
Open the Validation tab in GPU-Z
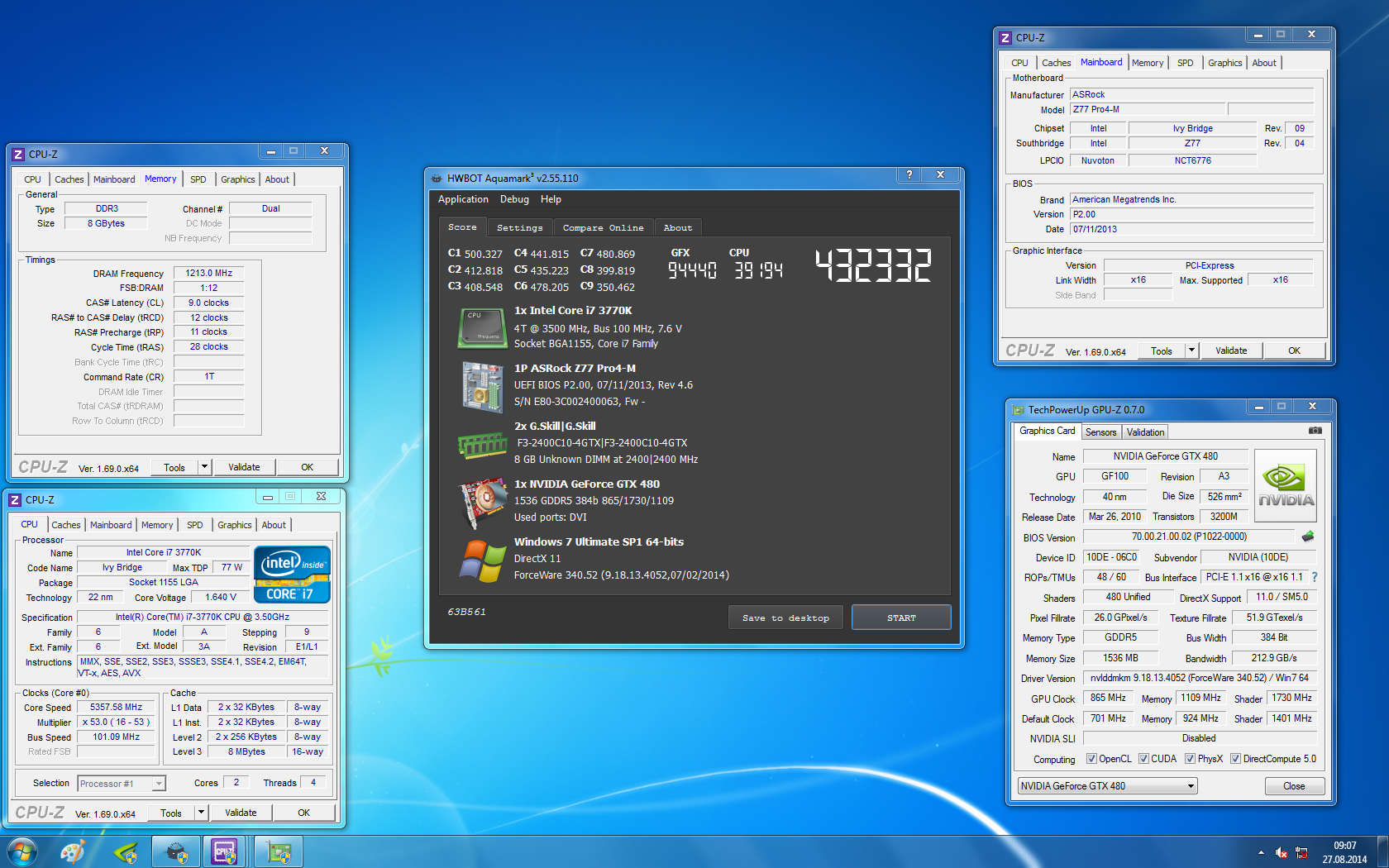click(x=1145, y=432)
